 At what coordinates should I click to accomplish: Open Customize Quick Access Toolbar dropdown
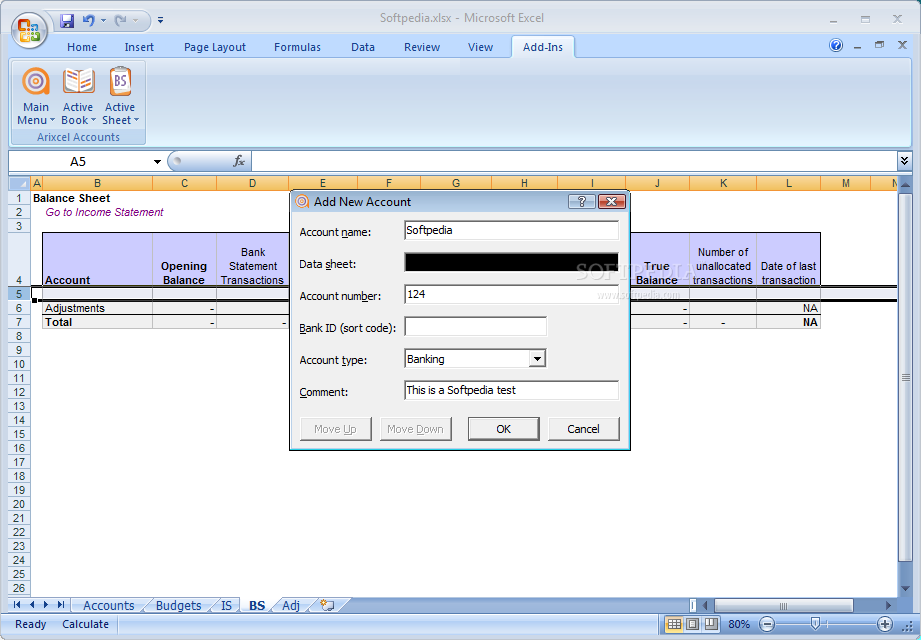pyautogui.click(x=160, y=21)
